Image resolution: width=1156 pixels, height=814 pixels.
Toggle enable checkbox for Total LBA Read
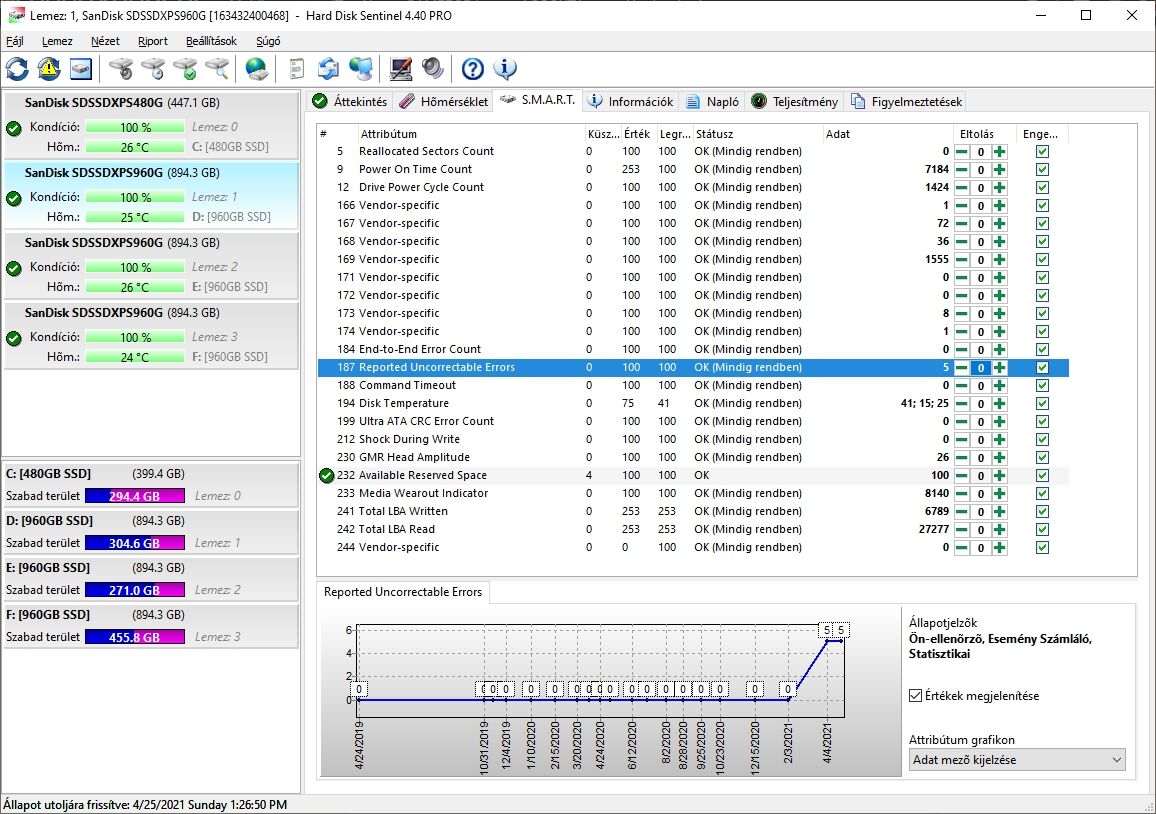[1042, 529]
